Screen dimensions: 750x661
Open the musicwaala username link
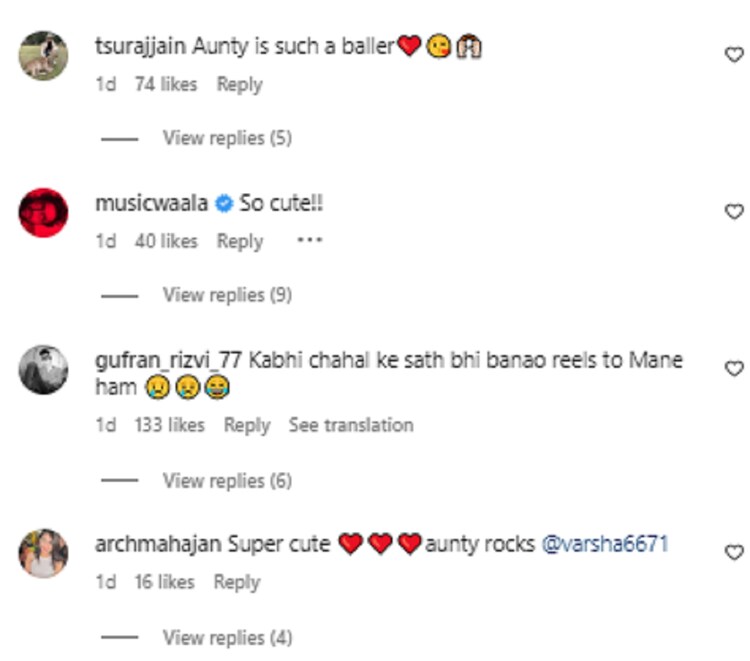(151, 204)
